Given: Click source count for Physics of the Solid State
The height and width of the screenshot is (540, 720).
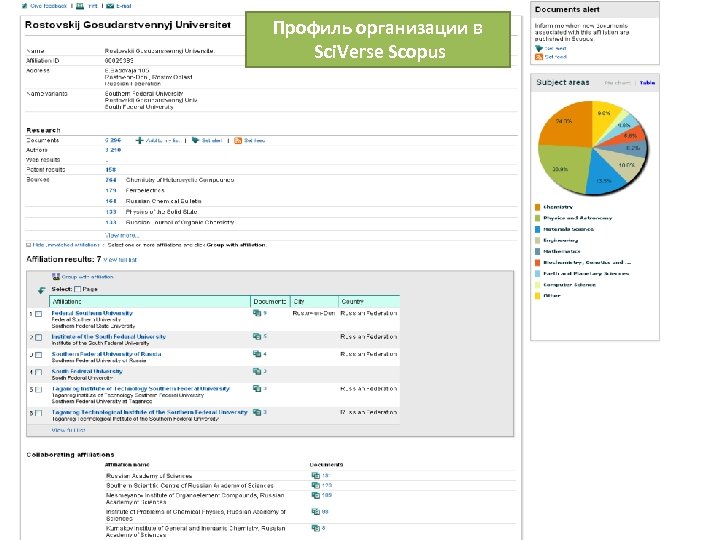Looking at the screenshot, I should [111, 212].
